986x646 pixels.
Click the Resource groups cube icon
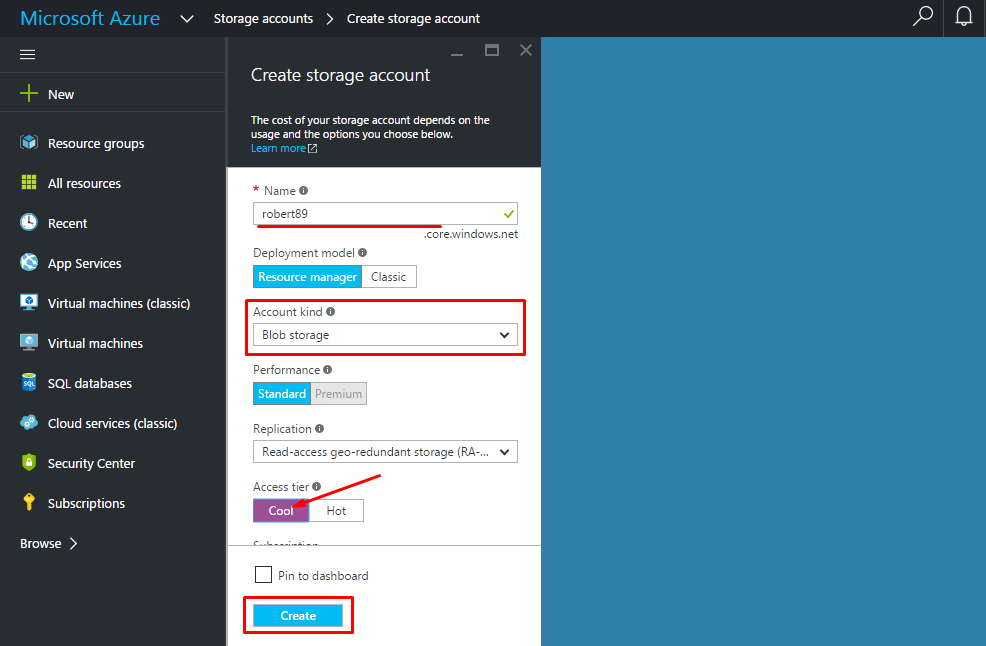(29, 143)
